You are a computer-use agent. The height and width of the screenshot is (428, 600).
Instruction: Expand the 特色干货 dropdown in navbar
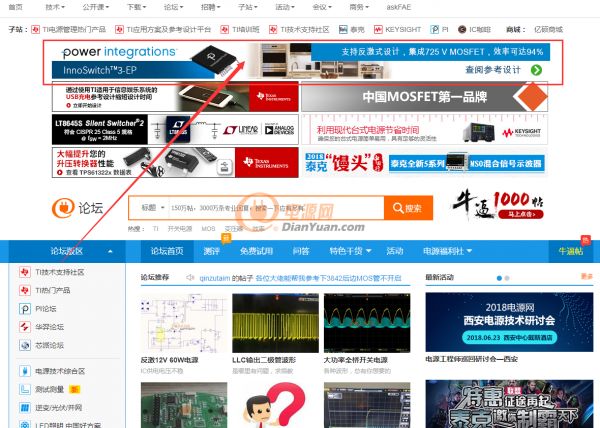click(x=349, y=251)
